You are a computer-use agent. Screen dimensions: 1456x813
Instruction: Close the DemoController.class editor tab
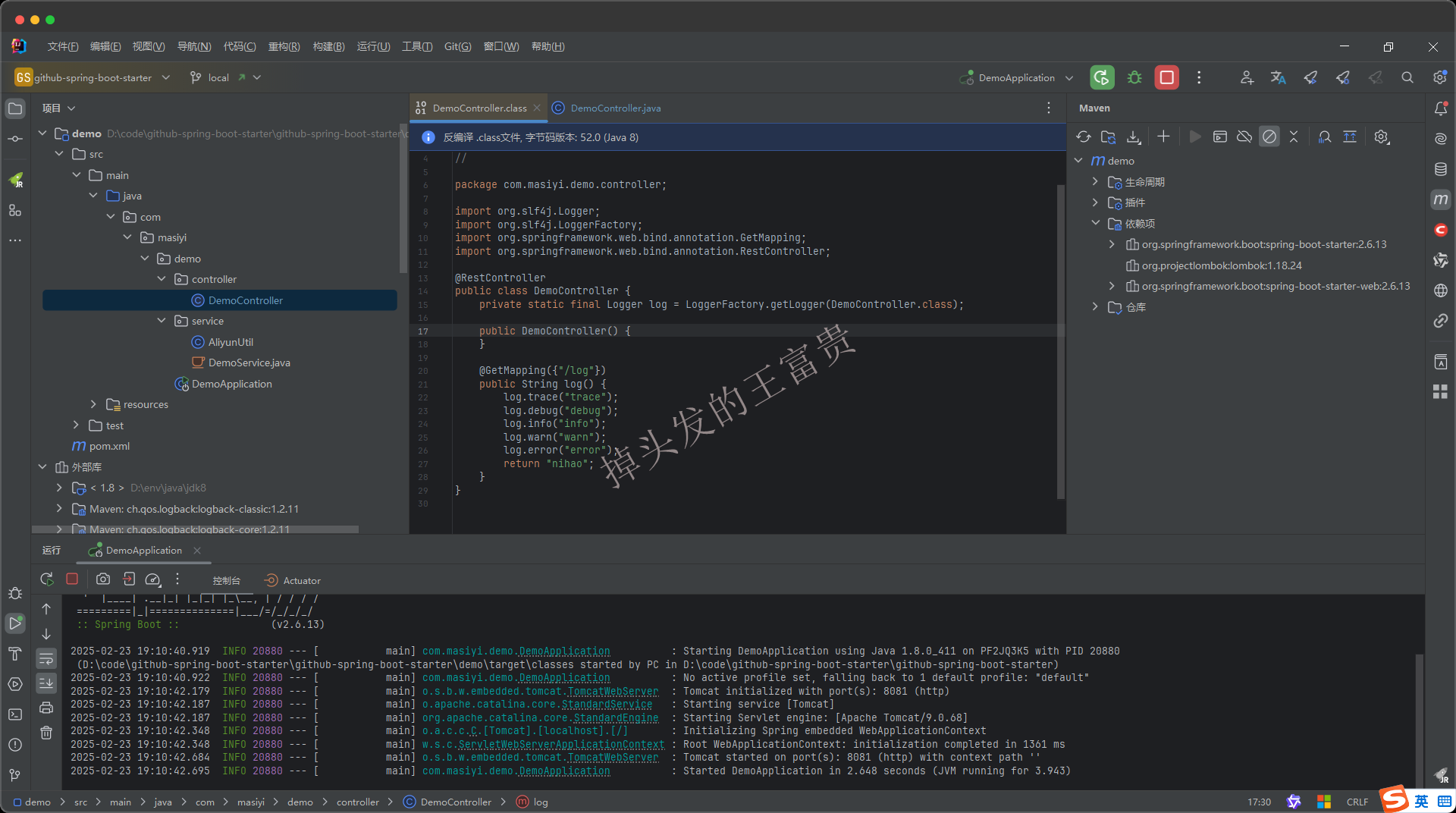(537, 108)
